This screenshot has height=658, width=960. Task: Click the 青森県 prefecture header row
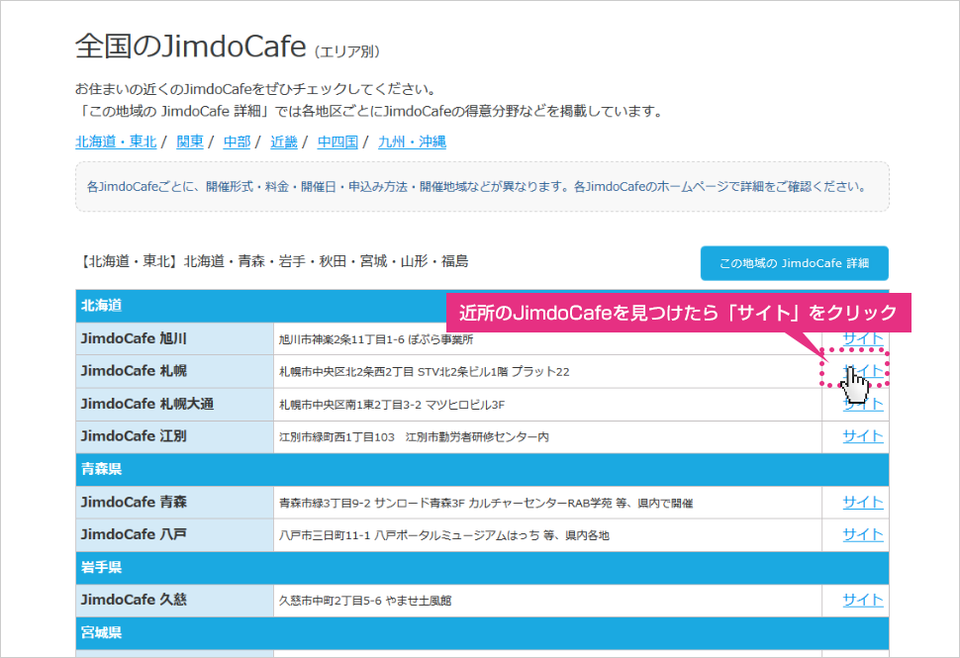point(482,469)
